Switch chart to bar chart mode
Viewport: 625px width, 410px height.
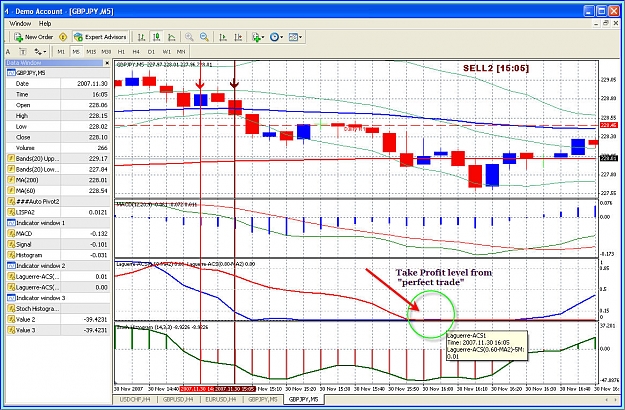(x=141, y=37)
